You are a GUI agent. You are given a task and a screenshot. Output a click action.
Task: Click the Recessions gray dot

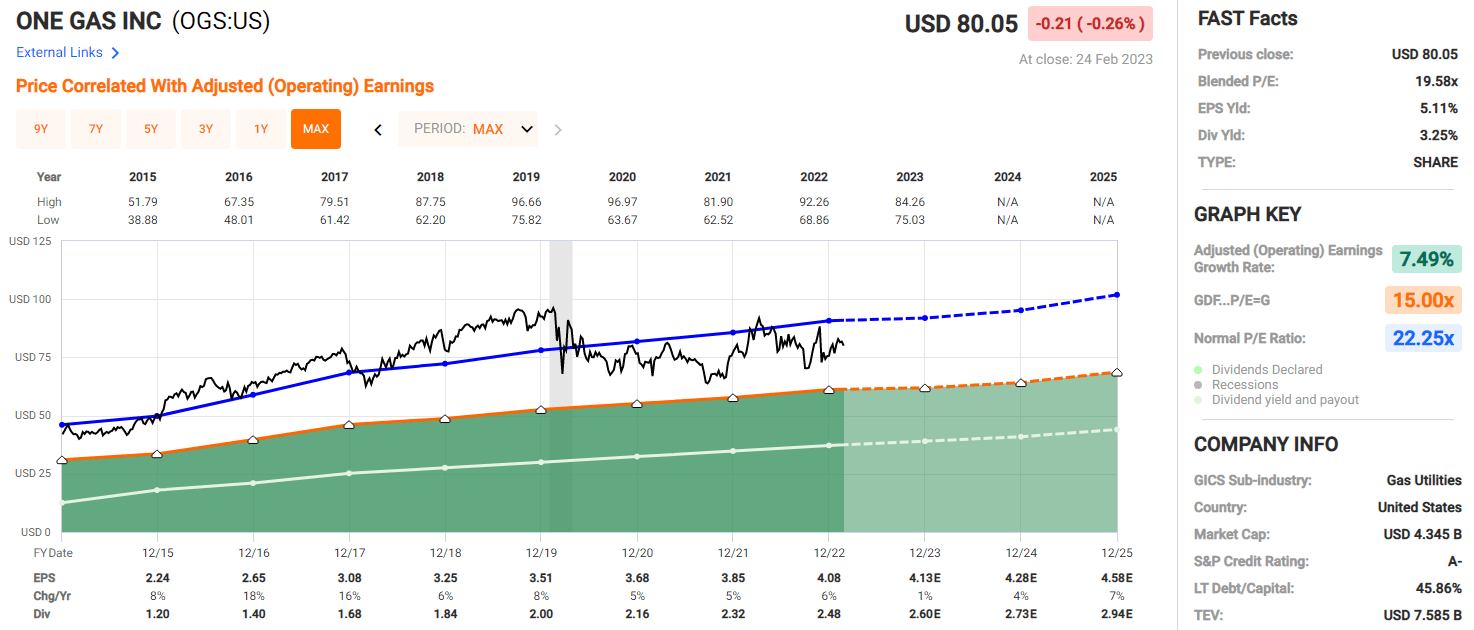(1199, 385)
